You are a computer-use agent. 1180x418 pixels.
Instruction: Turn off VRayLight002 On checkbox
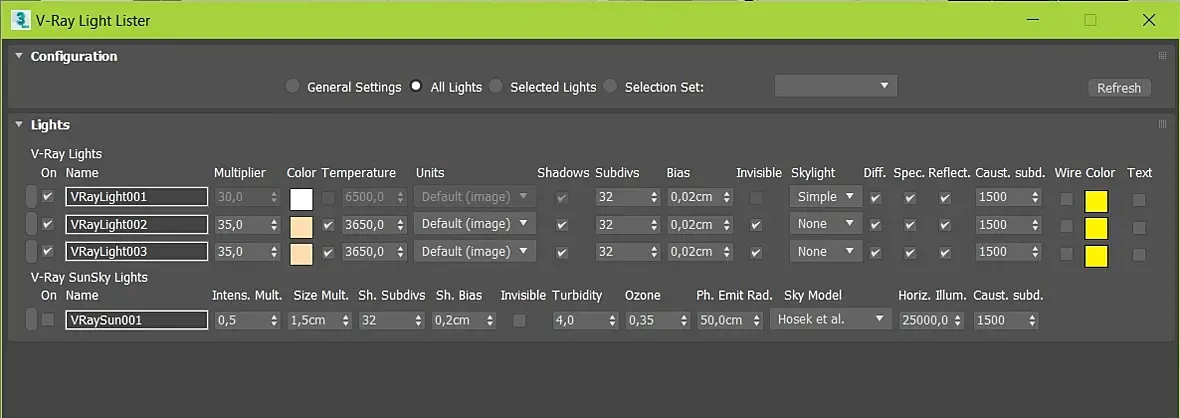(x=48, y=224)
